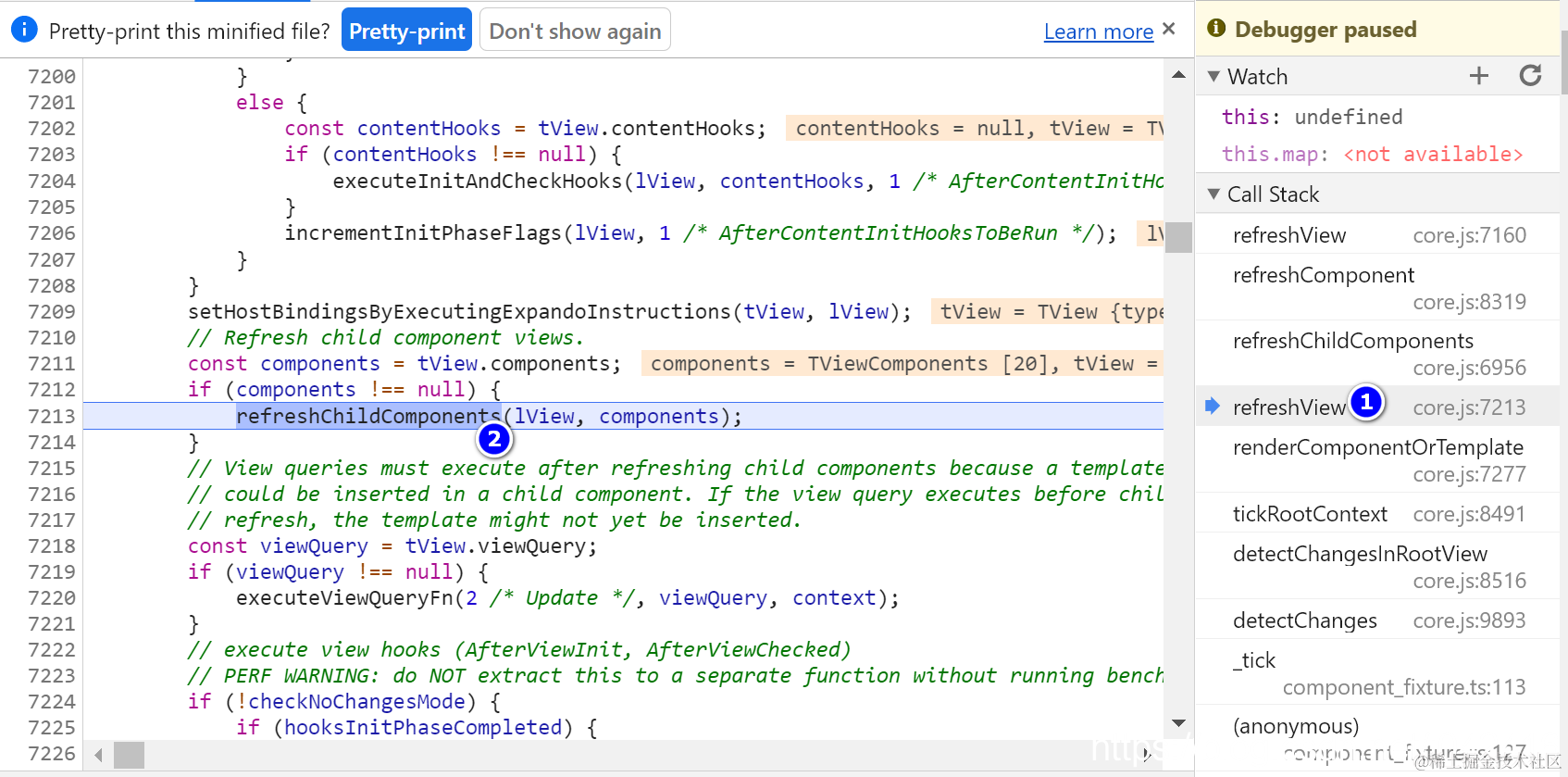The height and width of the screenshot is (777, 1568).
Task: Click line number 7204 in gutter
Action: tap(52, 182)
